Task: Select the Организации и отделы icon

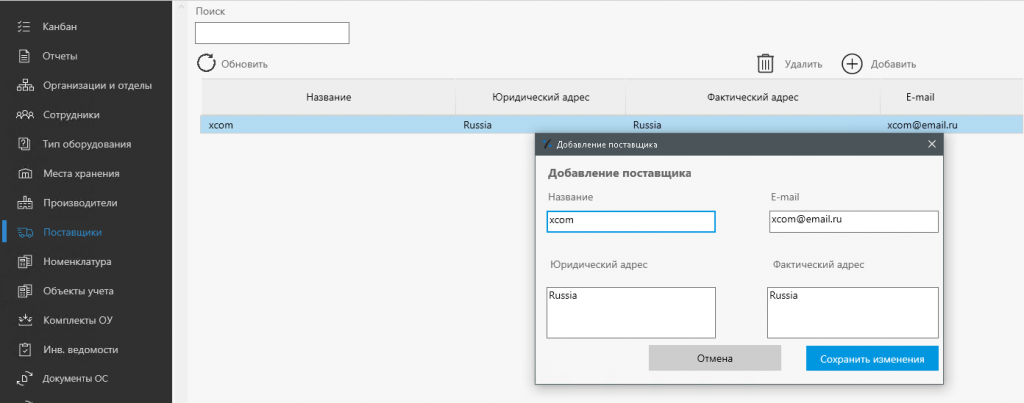Action: tap(24, 86)
